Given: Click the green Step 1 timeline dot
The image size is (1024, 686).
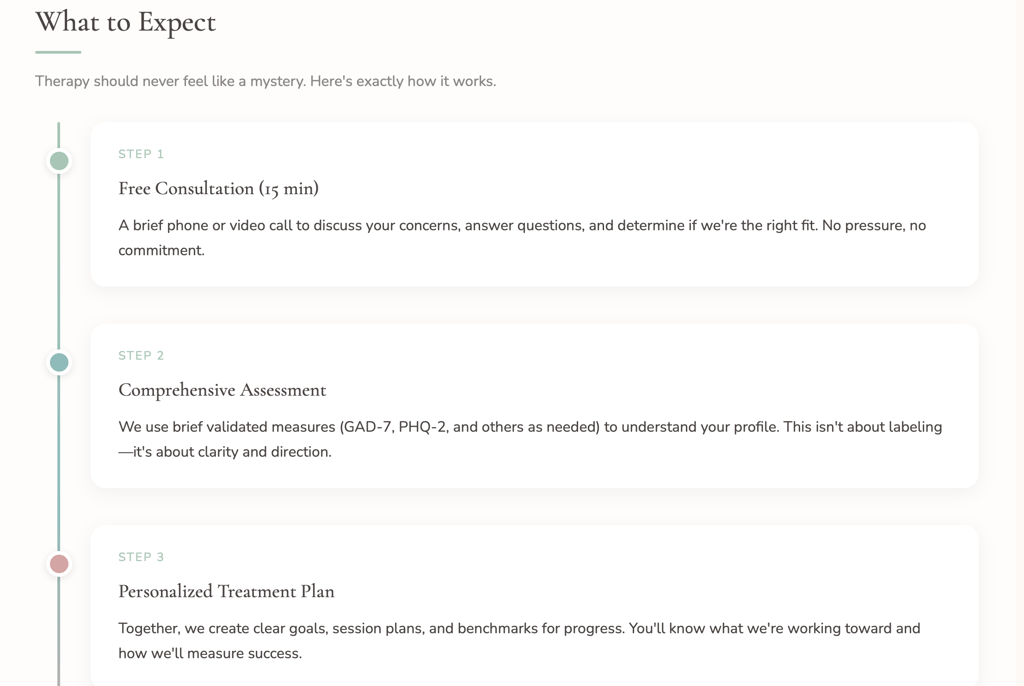Looking at the screenshot, I should (59, 161).
